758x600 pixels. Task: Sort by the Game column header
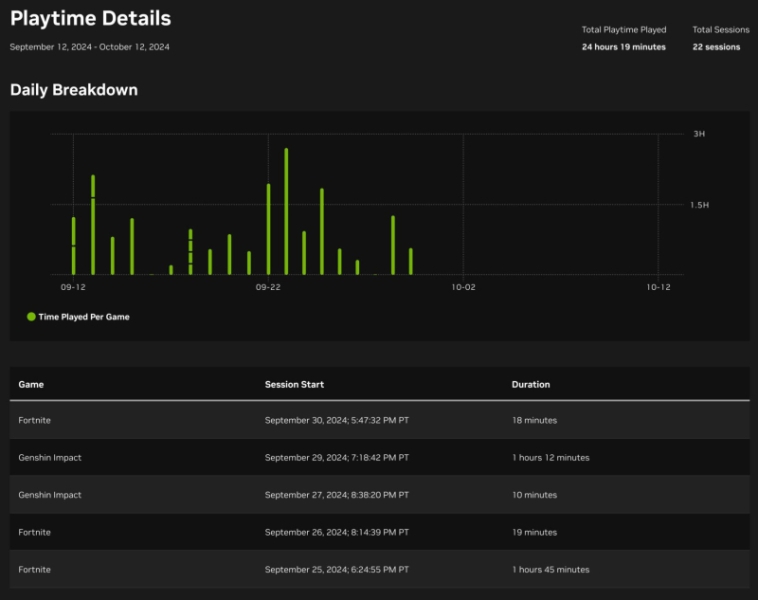[31, 384]
